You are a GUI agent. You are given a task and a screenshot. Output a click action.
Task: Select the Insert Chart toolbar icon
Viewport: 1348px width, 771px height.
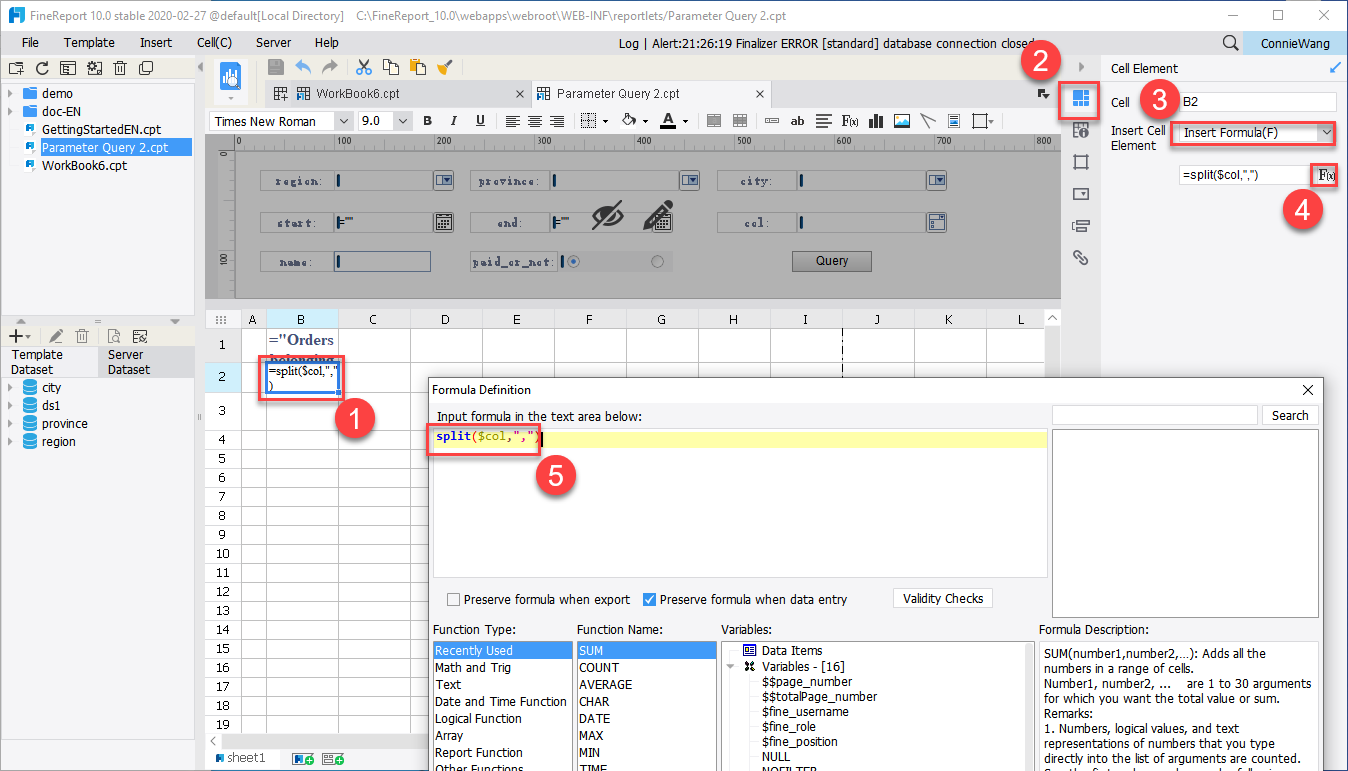pyautogui.click(x=875, y=120)
